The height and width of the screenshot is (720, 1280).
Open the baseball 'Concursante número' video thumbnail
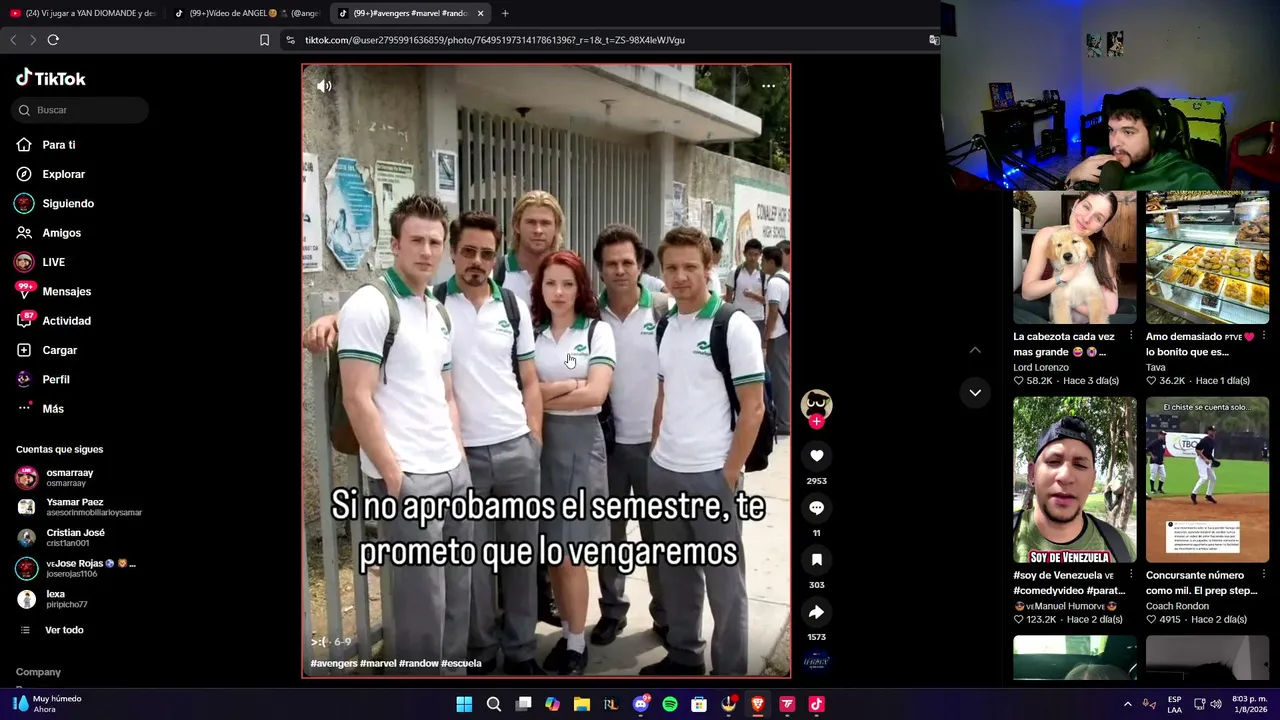pyautogui.click(x=1207, y=480)
